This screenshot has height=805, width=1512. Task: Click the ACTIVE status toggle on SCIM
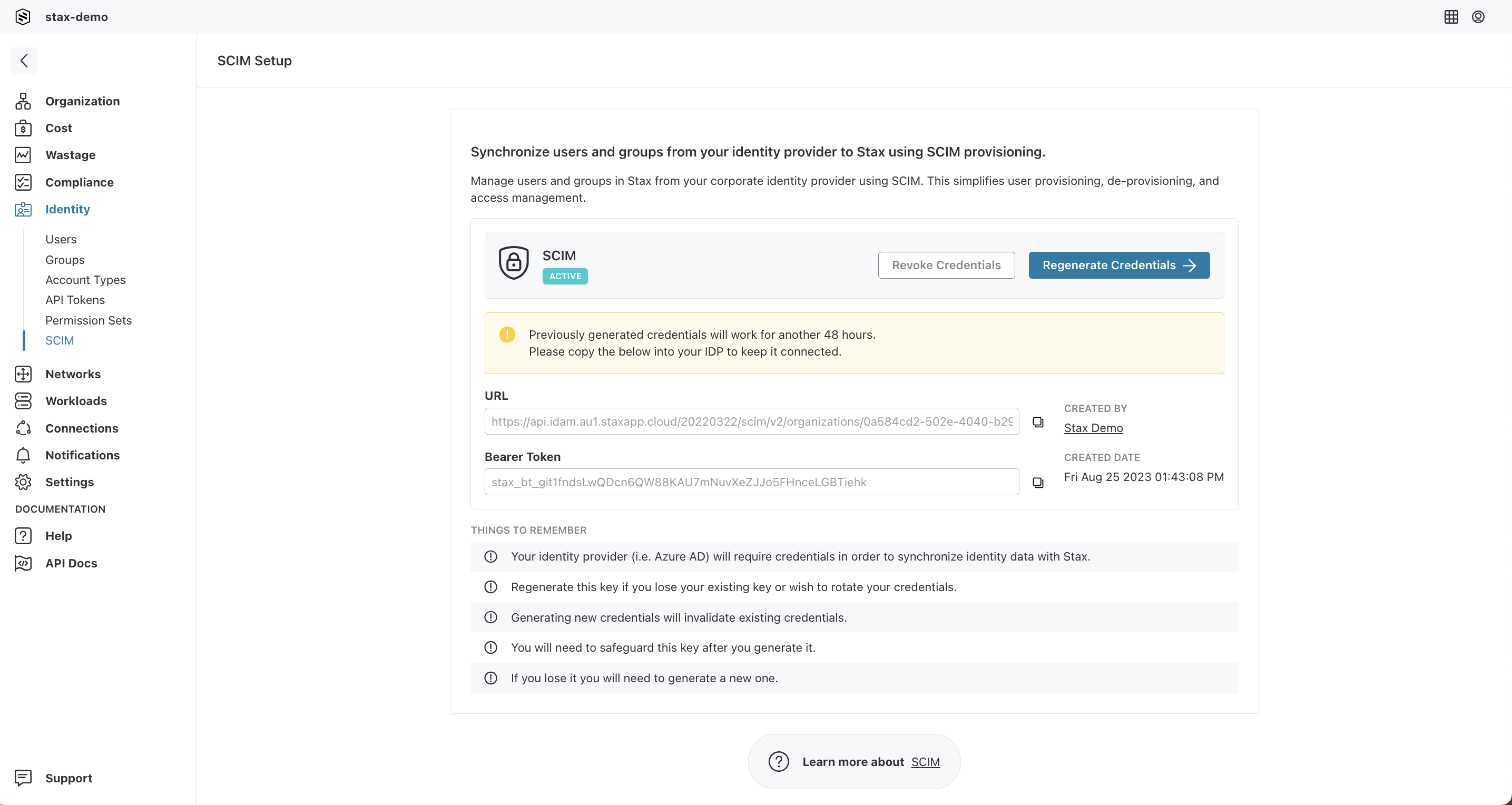pyautogui.click(x=565, y=276)
